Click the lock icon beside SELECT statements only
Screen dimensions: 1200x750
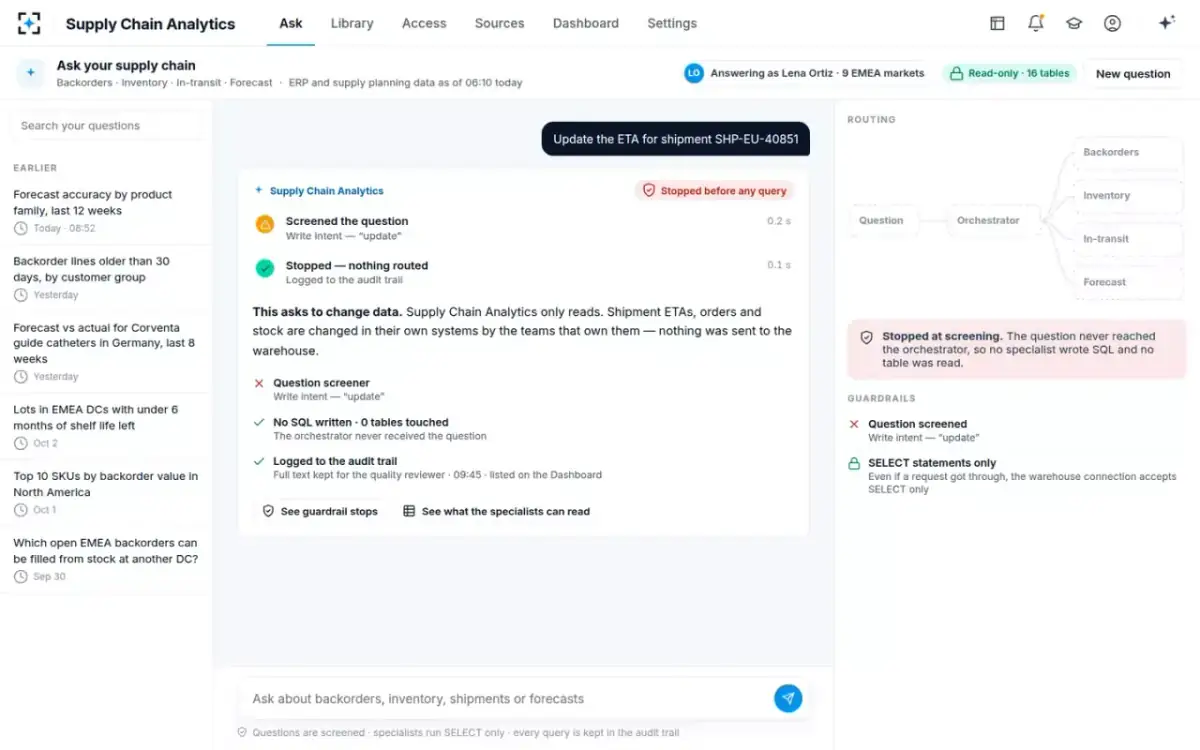[x=854, y=463]
